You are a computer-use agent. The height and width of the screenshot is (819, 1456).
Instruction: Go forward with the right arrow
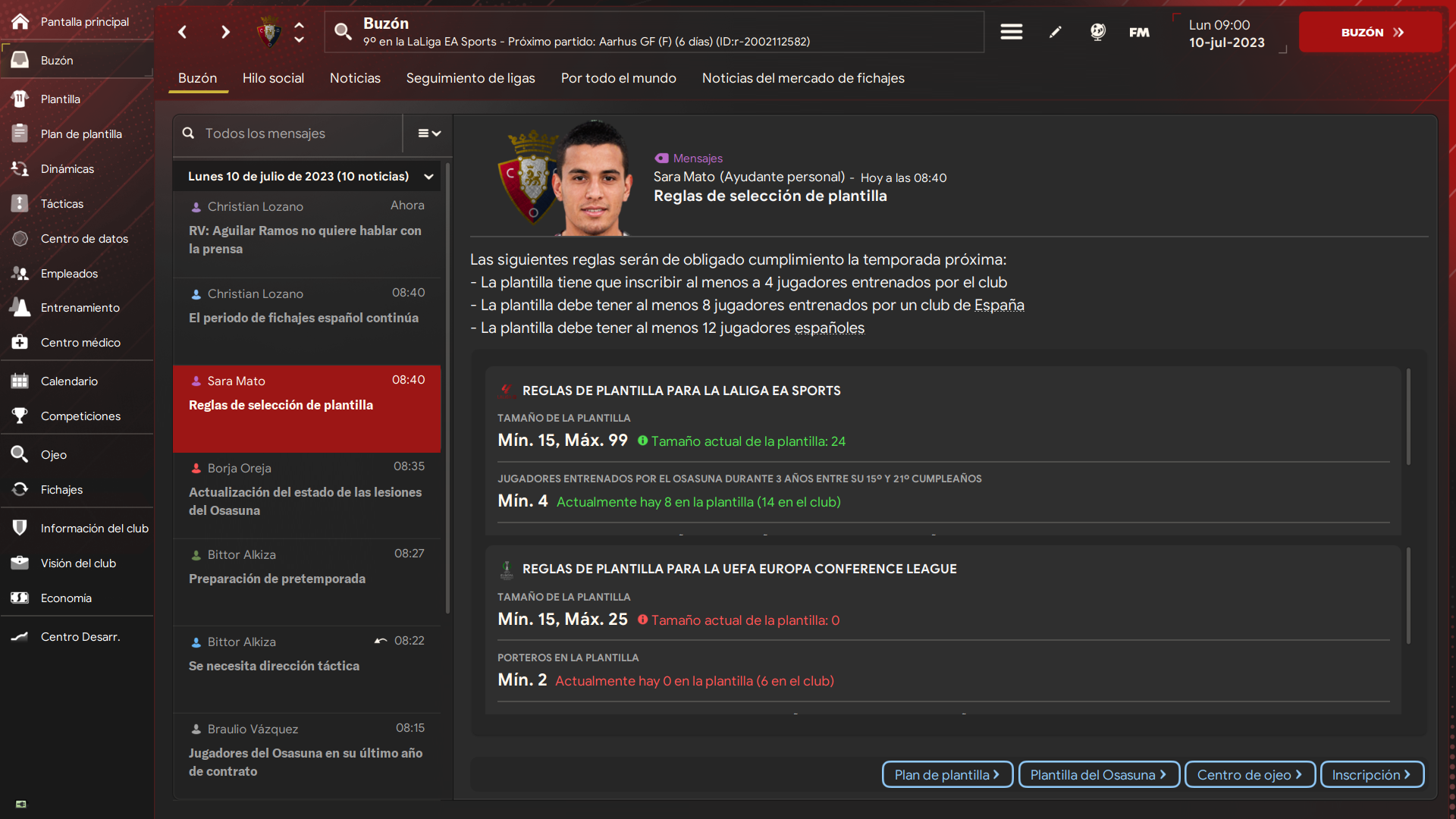point(225,32)
